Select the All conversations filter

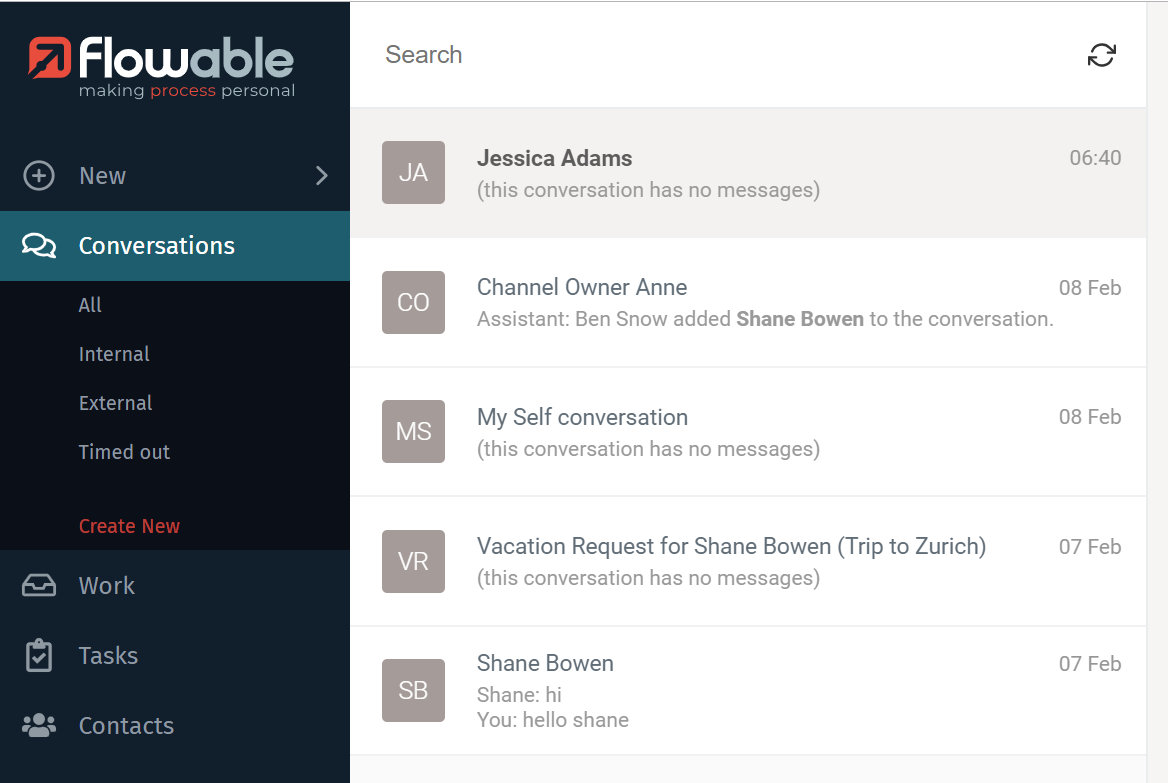[x=90, y=304]
